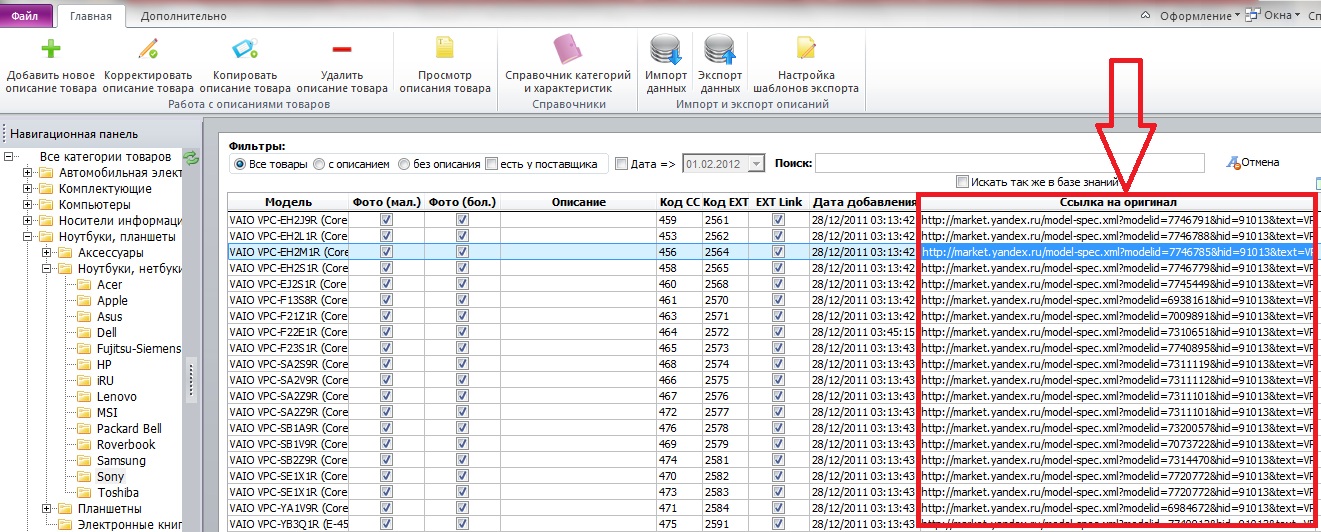Open the Файл menu

(x=25, y=16)
